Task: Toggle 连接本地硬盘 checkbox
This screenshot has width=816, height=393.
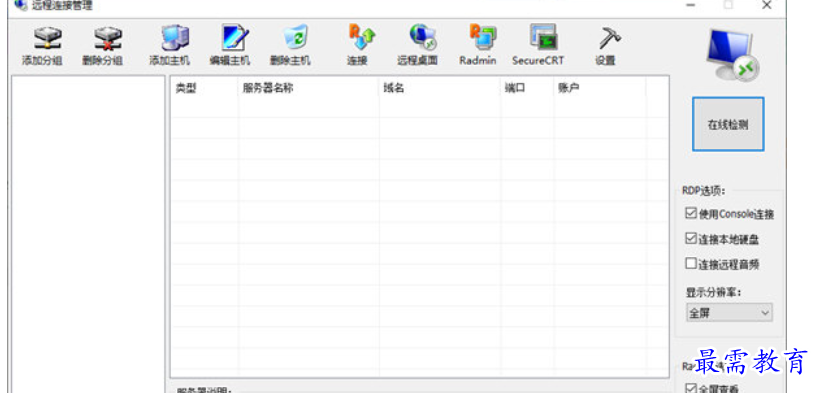Action: click(691, 238)
